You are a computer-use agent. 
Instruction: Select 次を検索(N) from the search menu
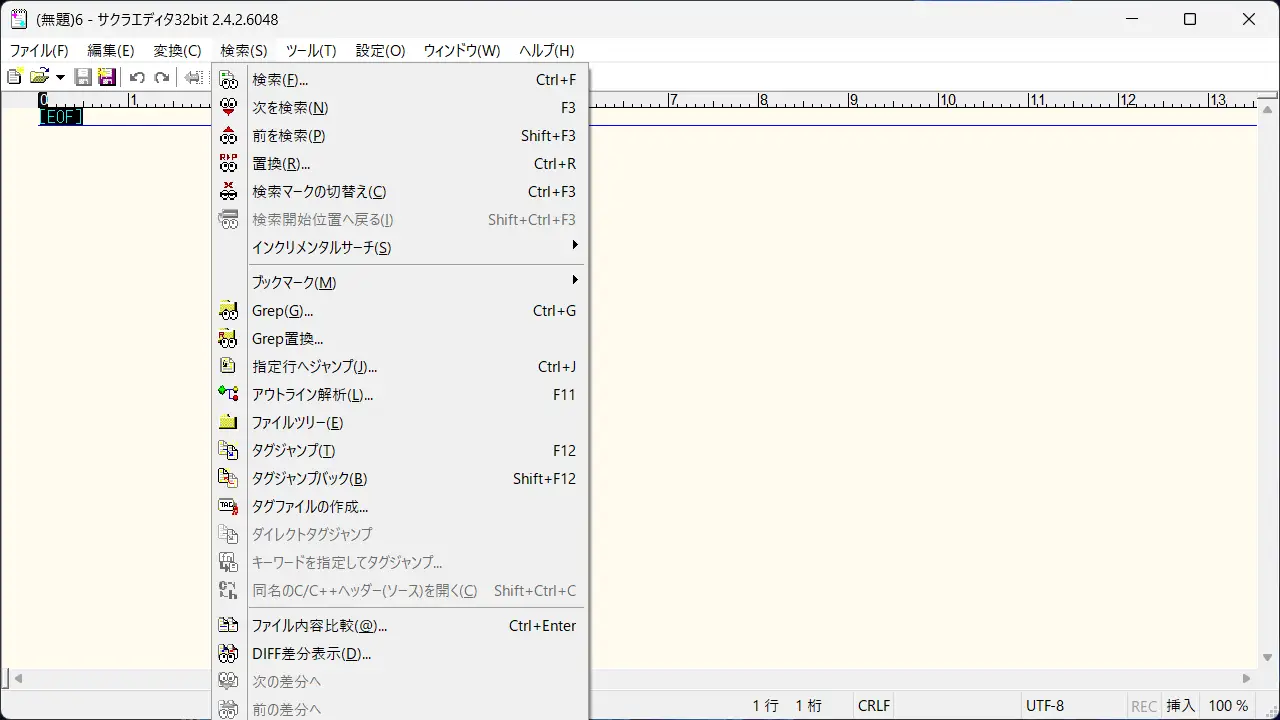pos(290,108)
